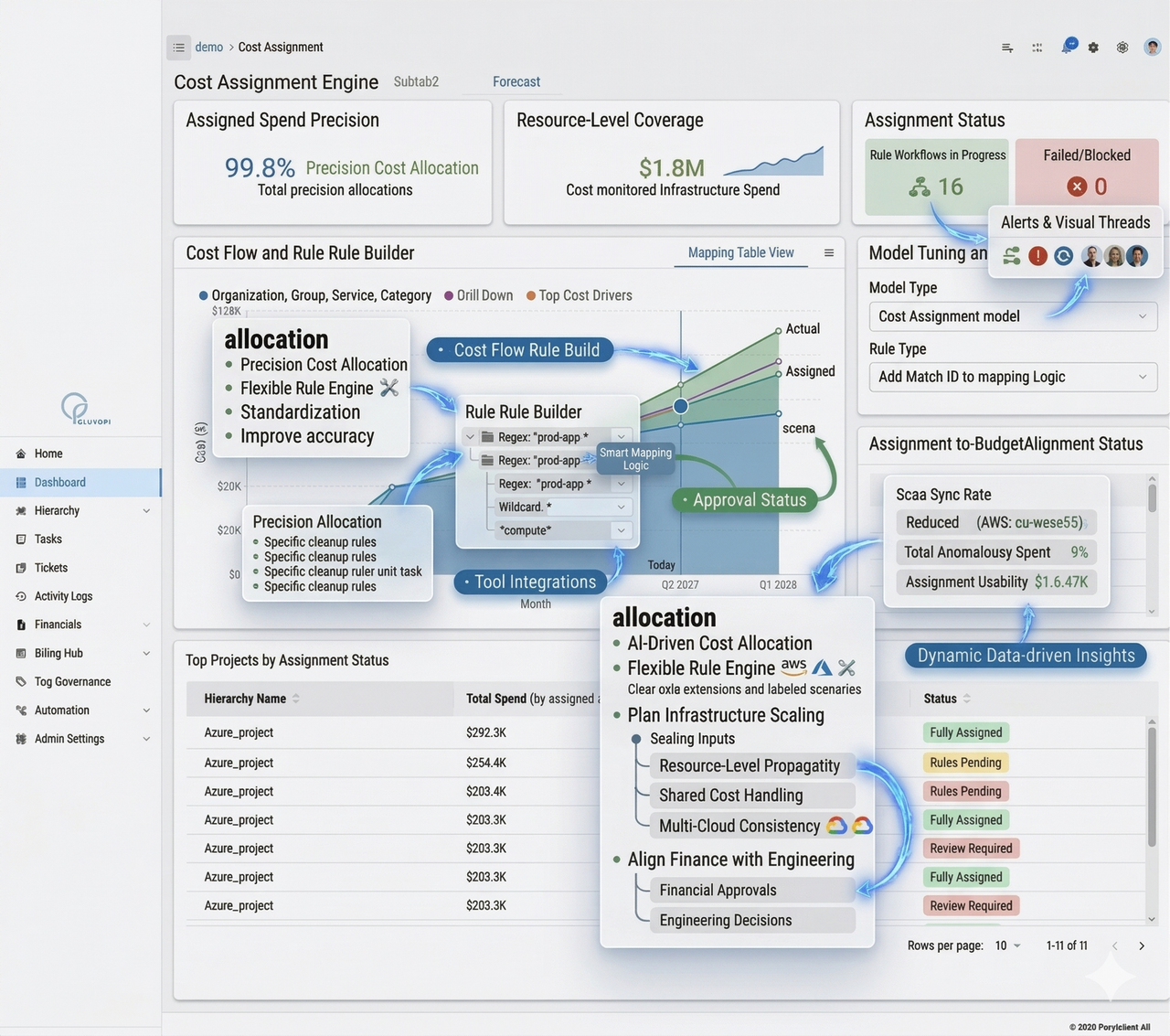Select Dashboard in the sidebar
The height and width of the screenshot is (1036, 1170).
pyautogui.click(x=80, y=483)
